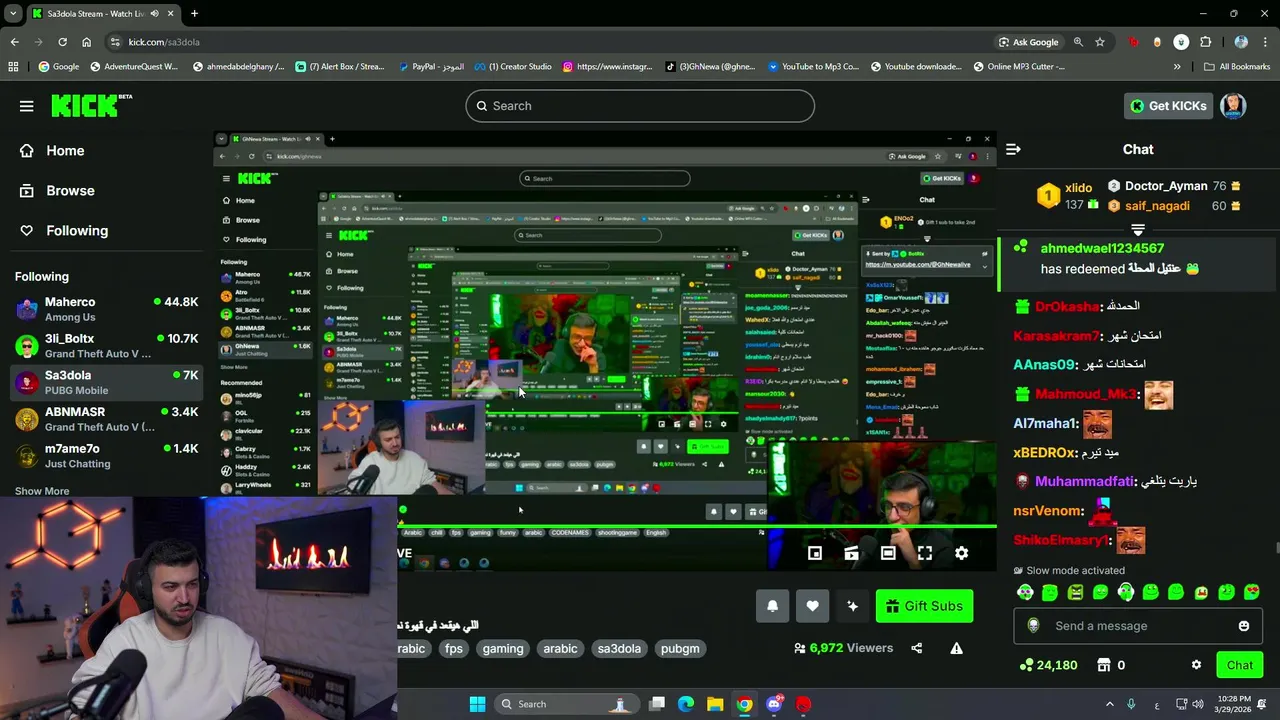This screenshot has width=1280, height=720.
Task: Enter fullscreen on the video player
Action: 925,553
